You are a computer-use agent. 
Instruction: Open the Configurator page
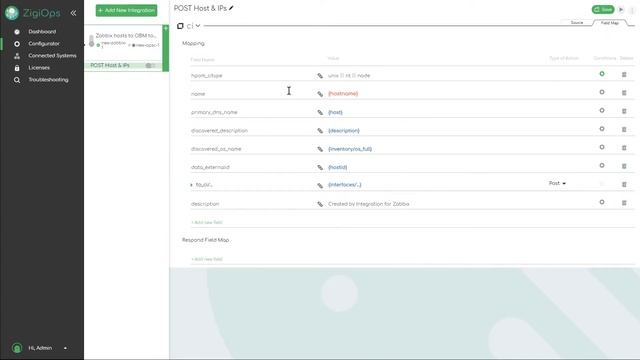click(44, 43)
